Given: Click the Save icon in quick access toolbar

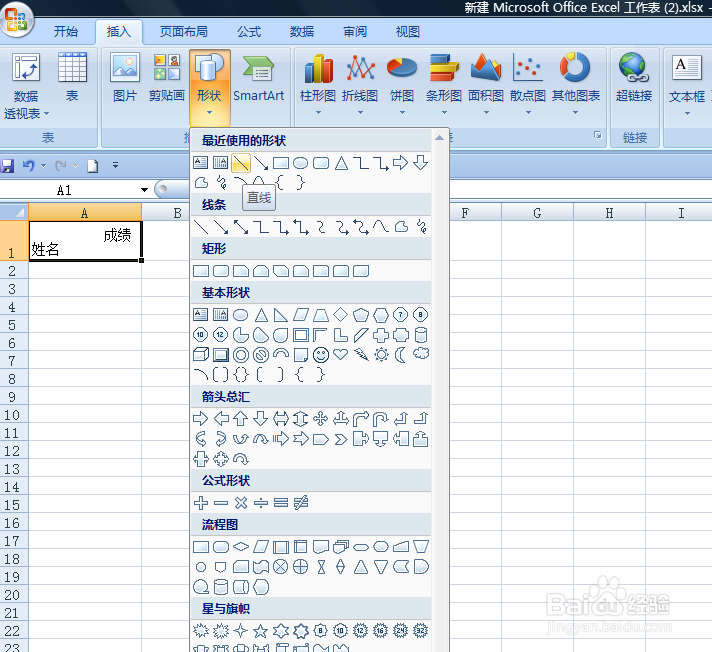Looking at the screenshot, I should coord(7,166).
